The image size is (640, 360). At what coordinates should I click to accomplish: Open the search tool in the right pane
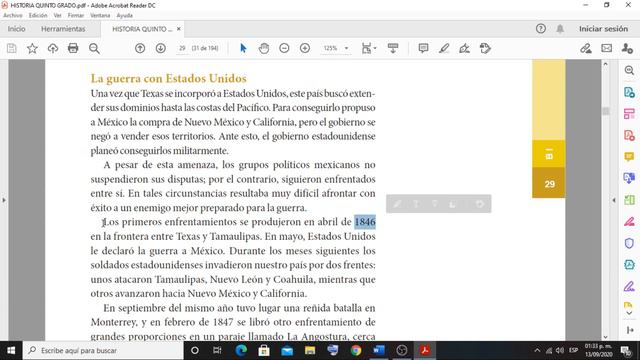pos(629,70)
